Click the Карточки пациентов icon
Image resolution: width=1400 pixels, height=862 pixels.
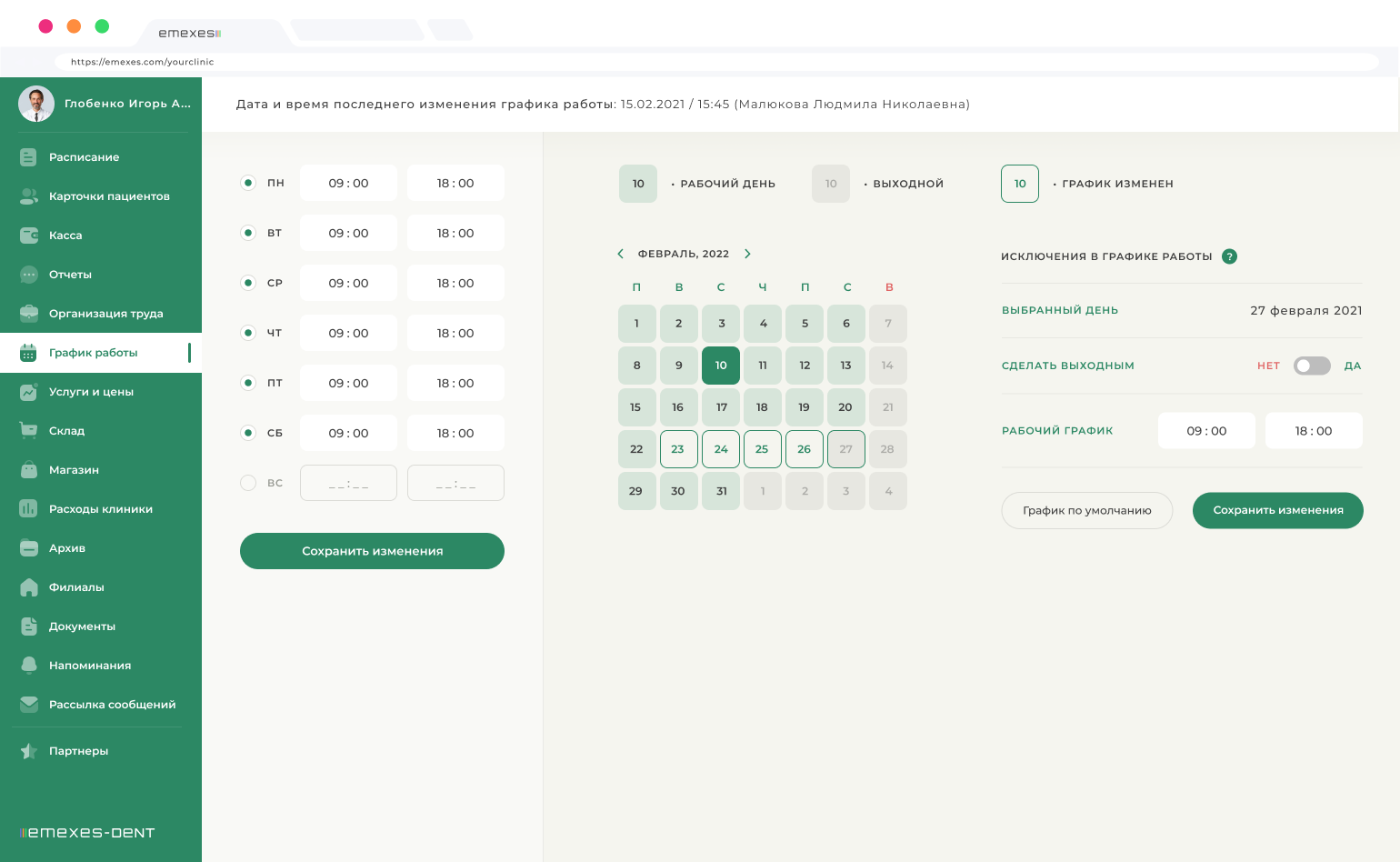[28, 196]
